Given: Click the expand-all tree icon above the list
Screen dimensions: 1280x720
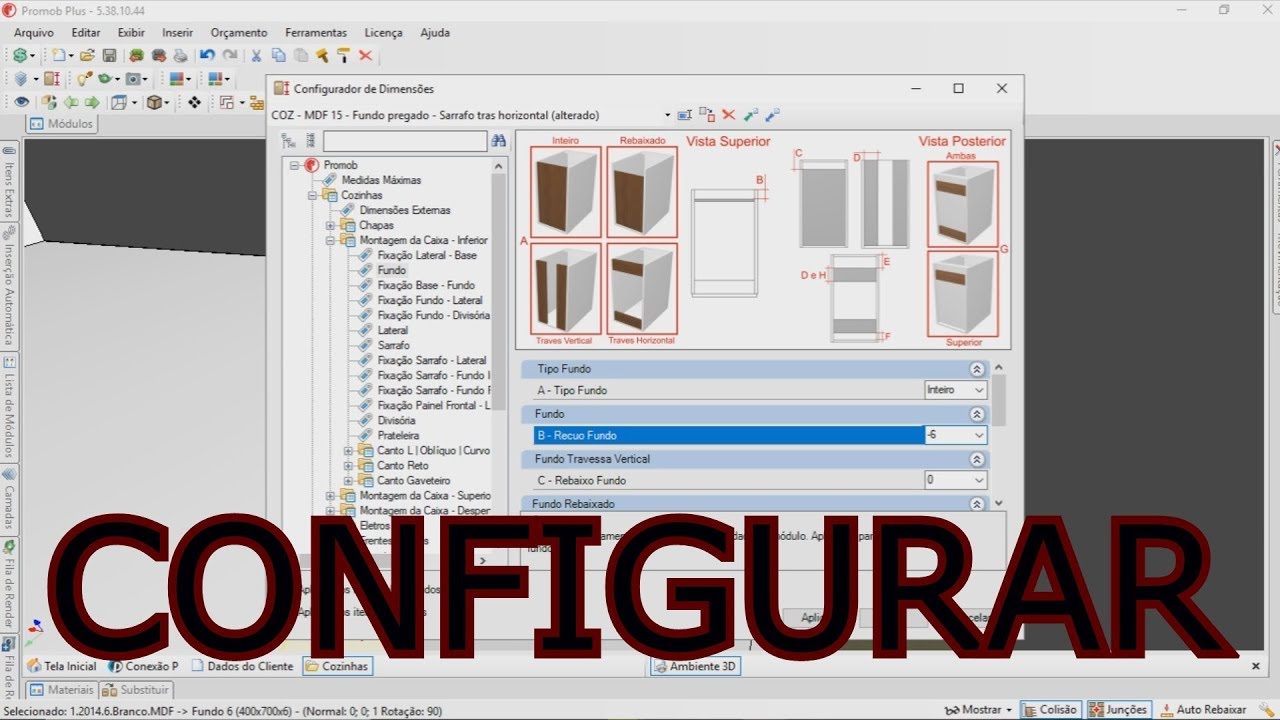Looking at the screenshot, I should tap(289, 141).
